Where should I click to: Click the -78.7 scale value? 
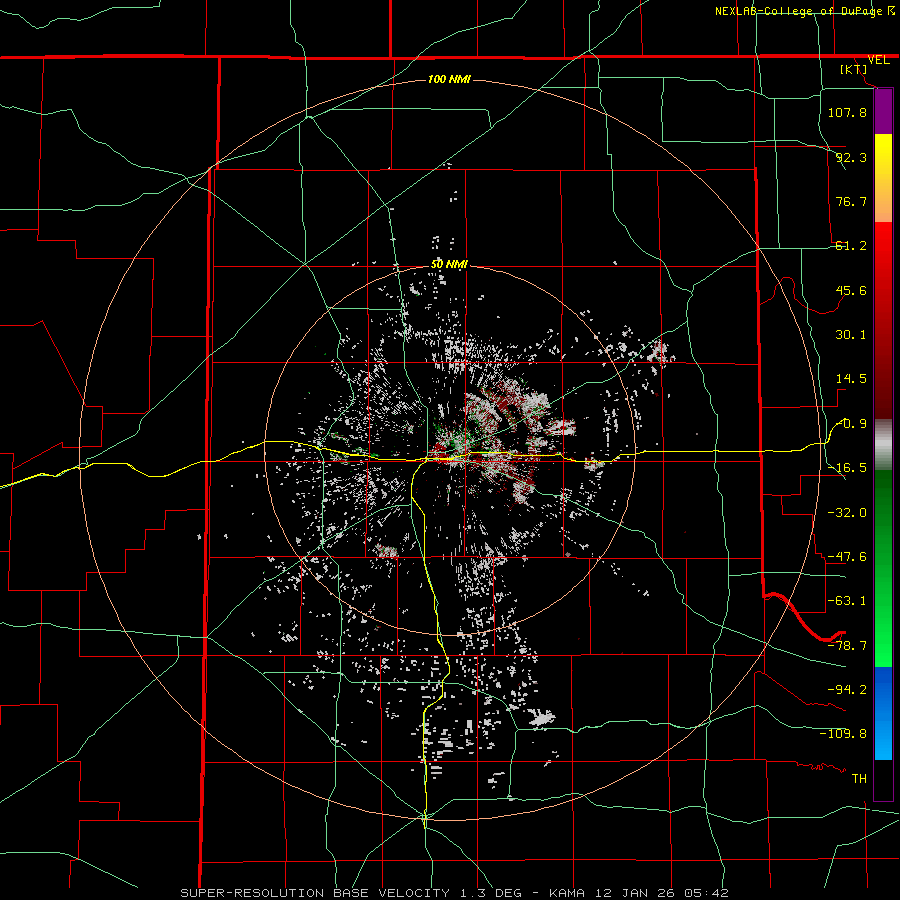click(847, 646)
